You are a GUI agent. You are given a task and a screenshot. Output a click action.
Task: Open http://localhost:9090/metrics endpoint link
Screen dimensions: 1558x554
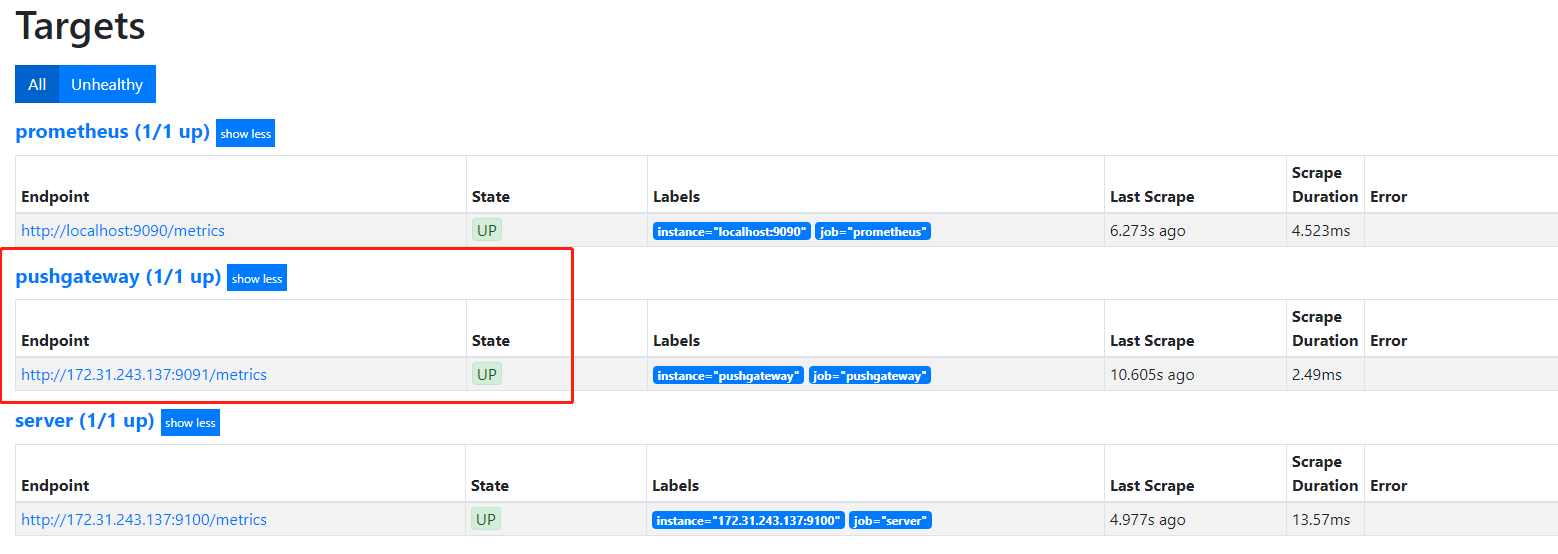[x=123, y=231]
